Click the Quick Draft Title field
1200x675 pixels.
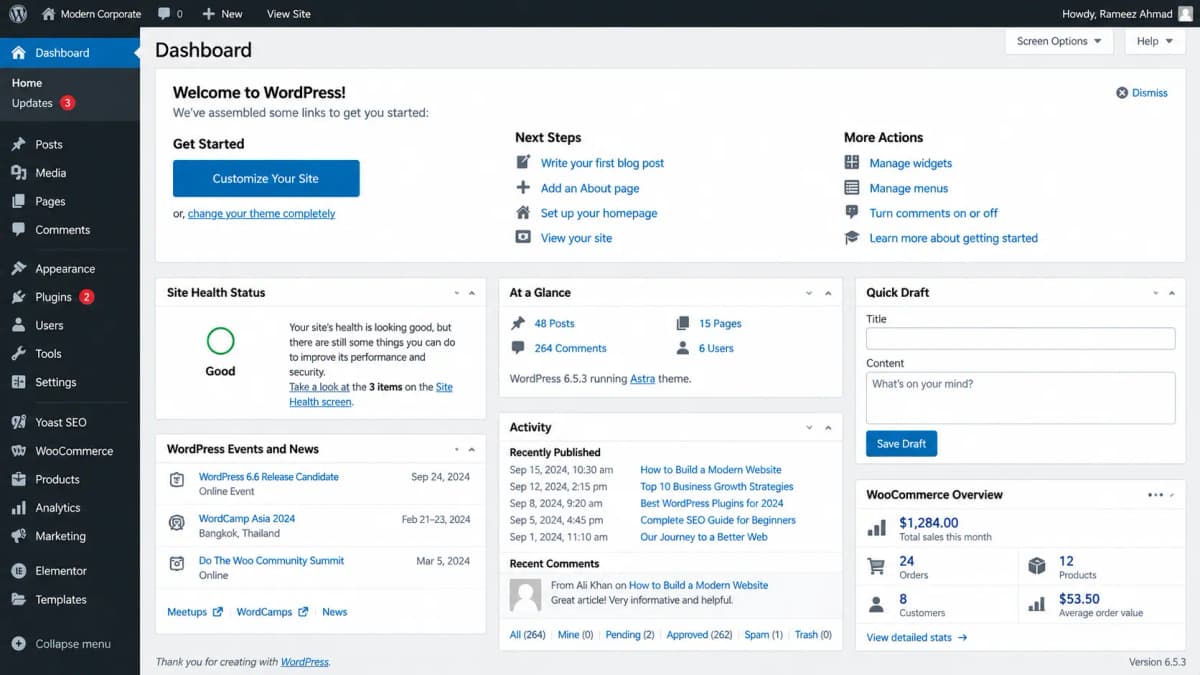click(x=1020, y=338)
